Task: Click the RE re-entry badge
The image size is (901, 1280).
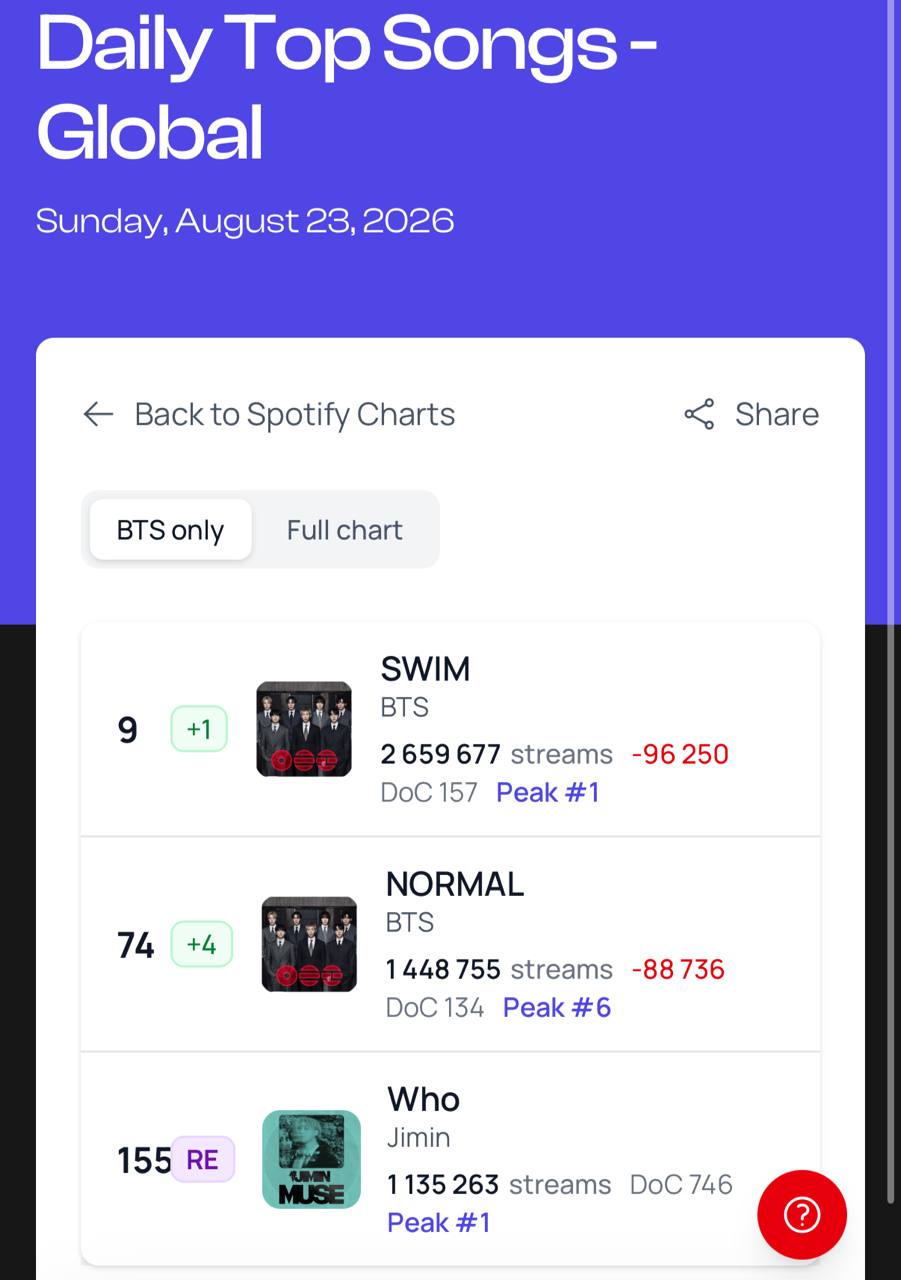Action: coord(203,1159)
